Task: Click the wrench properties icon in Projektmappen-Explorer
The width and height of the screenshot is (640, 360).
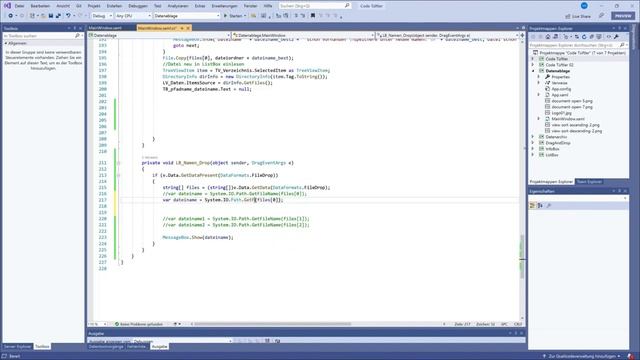Action: tap(616, 37)
